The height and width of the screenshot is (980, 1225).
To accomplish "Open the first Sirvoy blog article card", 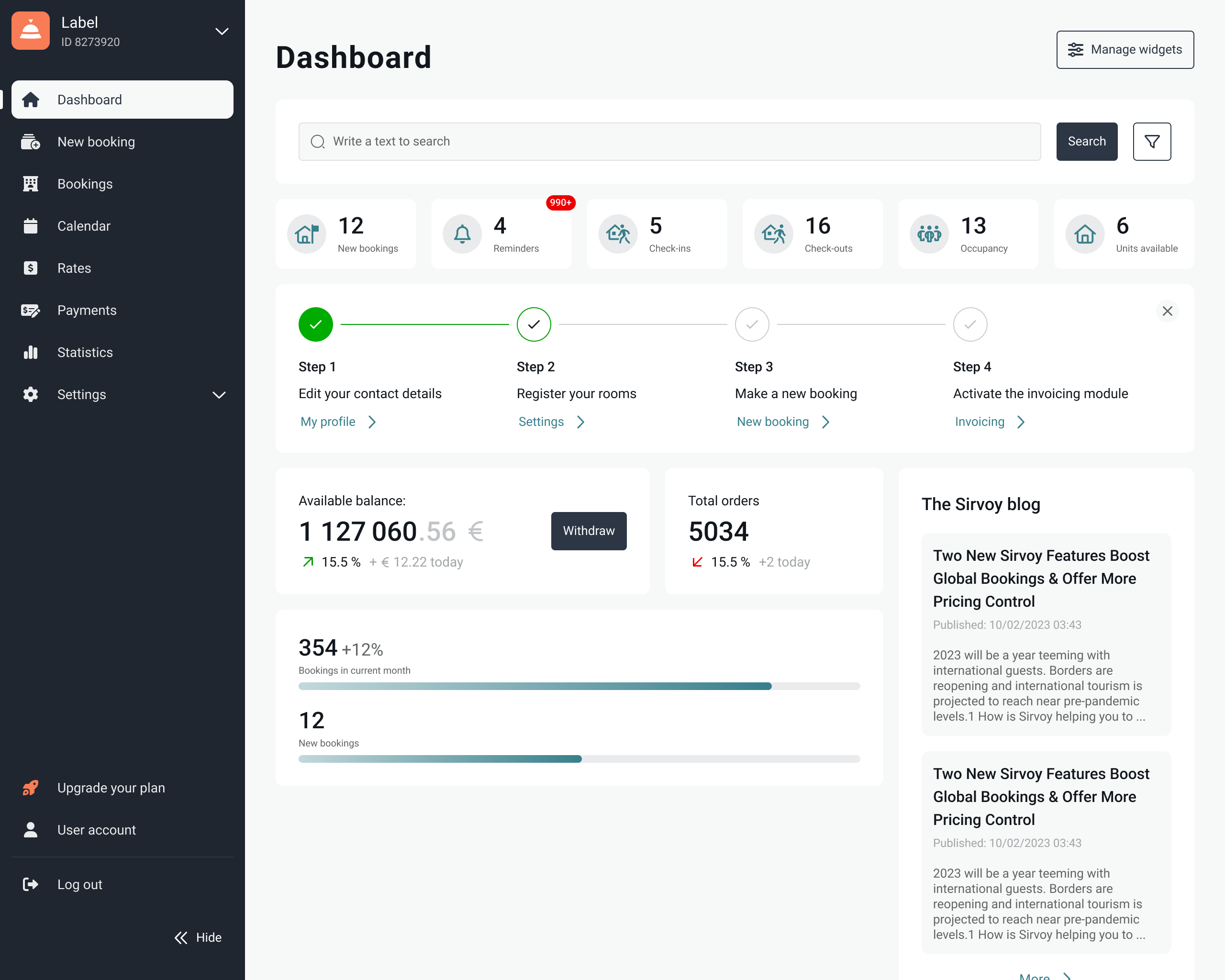I will coord(1046,634).
